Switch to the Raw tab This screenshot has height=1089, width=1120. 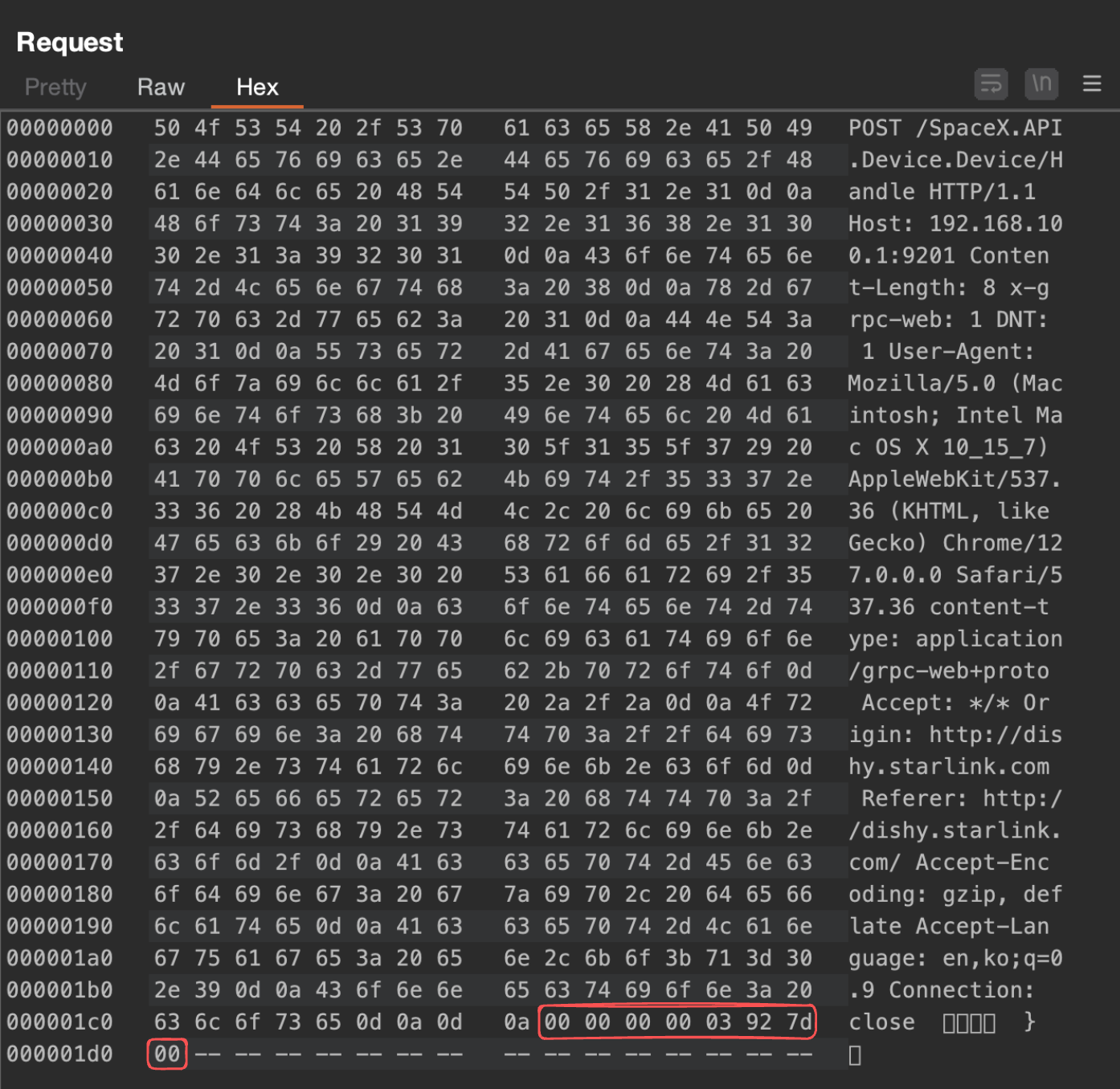(161, 87)
